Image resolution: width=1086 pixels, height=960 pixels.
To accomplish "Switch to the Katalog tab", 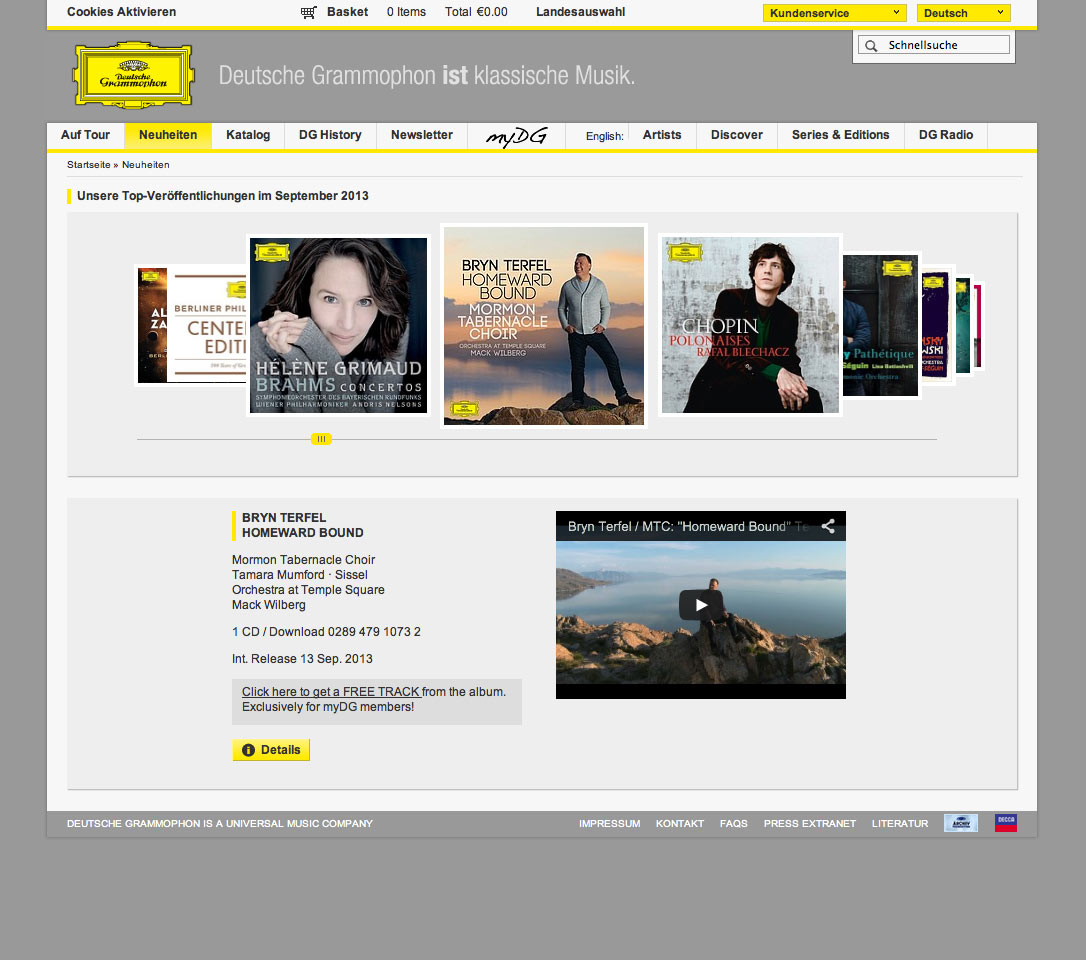I will pos(248,135).
